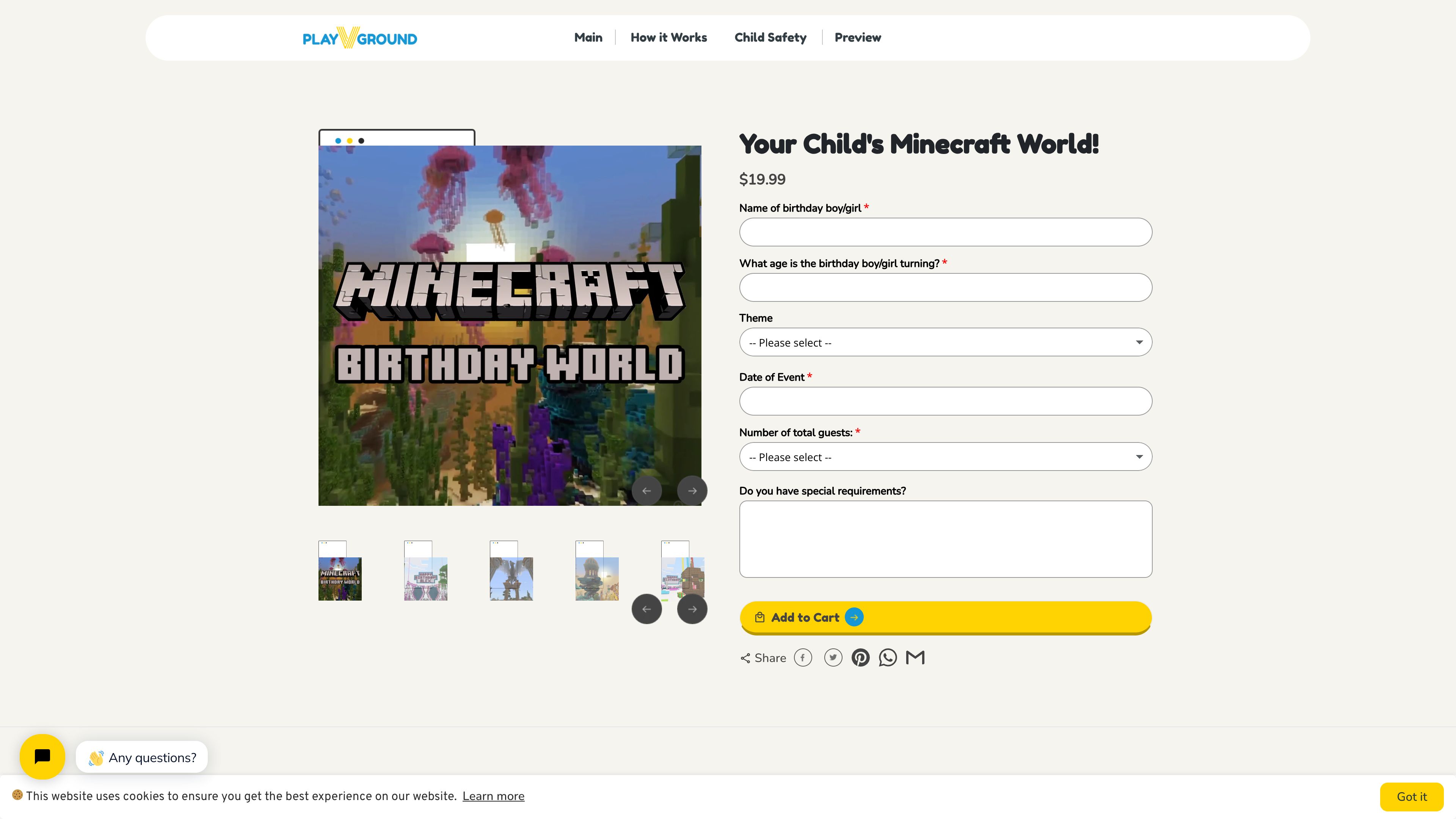The image size is (1456, 819).
Task: Share the product via WhatsApp
Action: [x=887, y=657]
